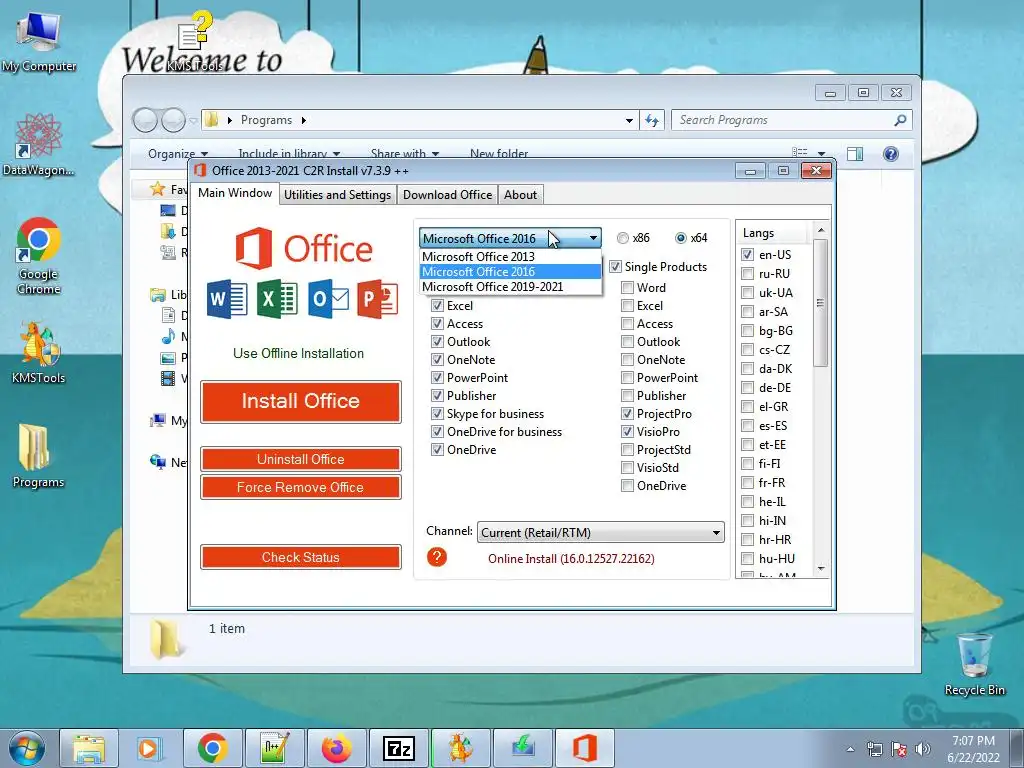Click the Uninstall Office button
The height and width of the screenshot is (768, 1024).
coord(300,459)
